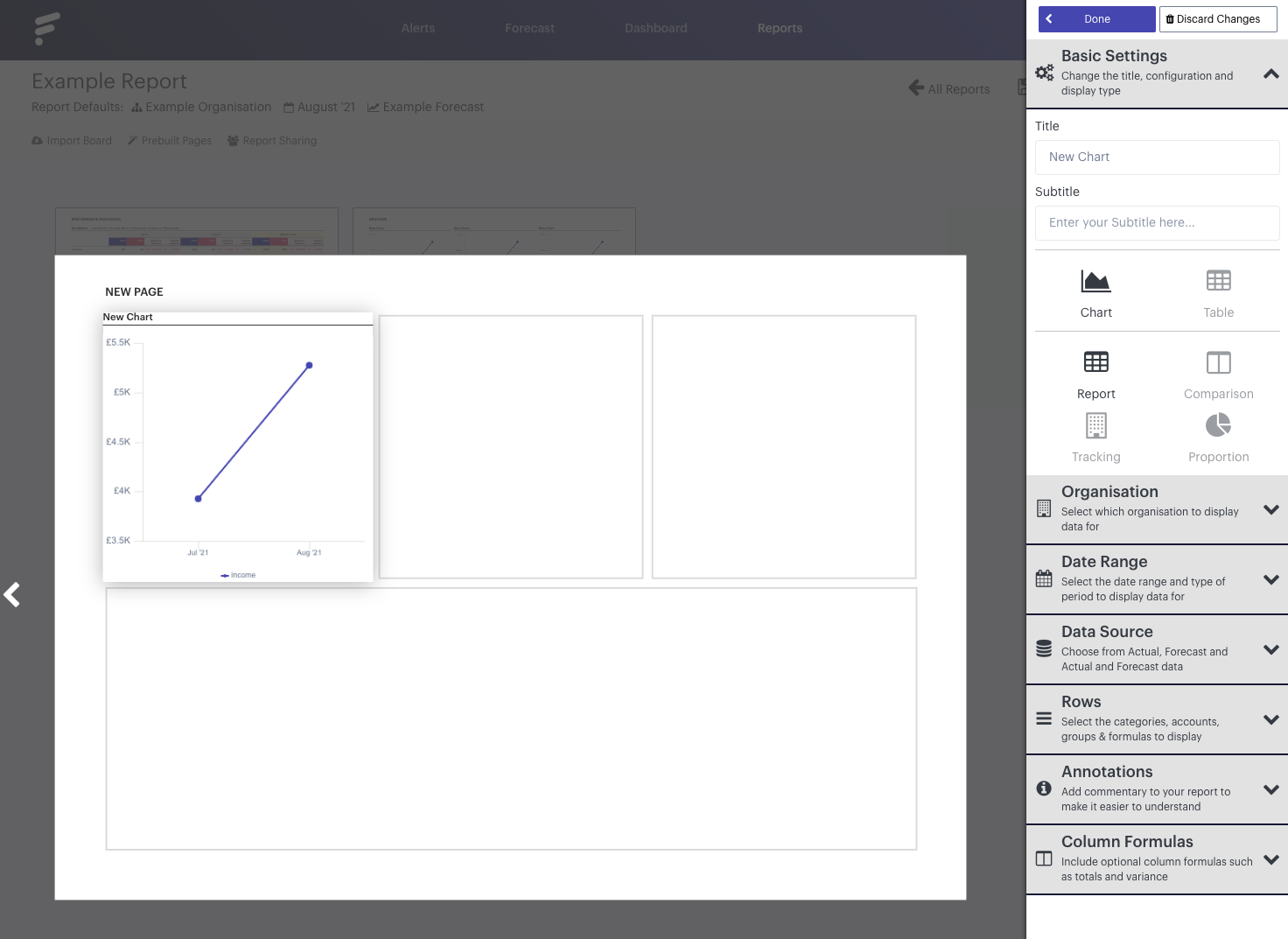The image size is (1288, 939).
Task: Click the Annotations info icon
Action: [1044, 788]
